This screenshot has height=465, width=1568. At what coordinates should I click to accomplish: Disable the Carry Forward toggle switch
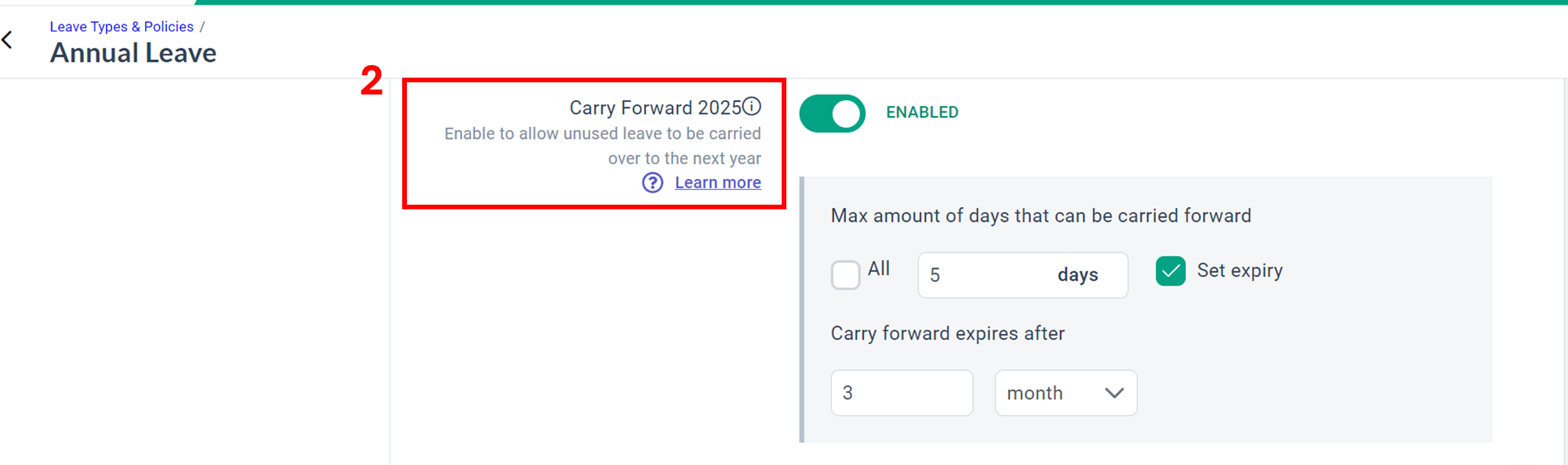pos(832,114)
